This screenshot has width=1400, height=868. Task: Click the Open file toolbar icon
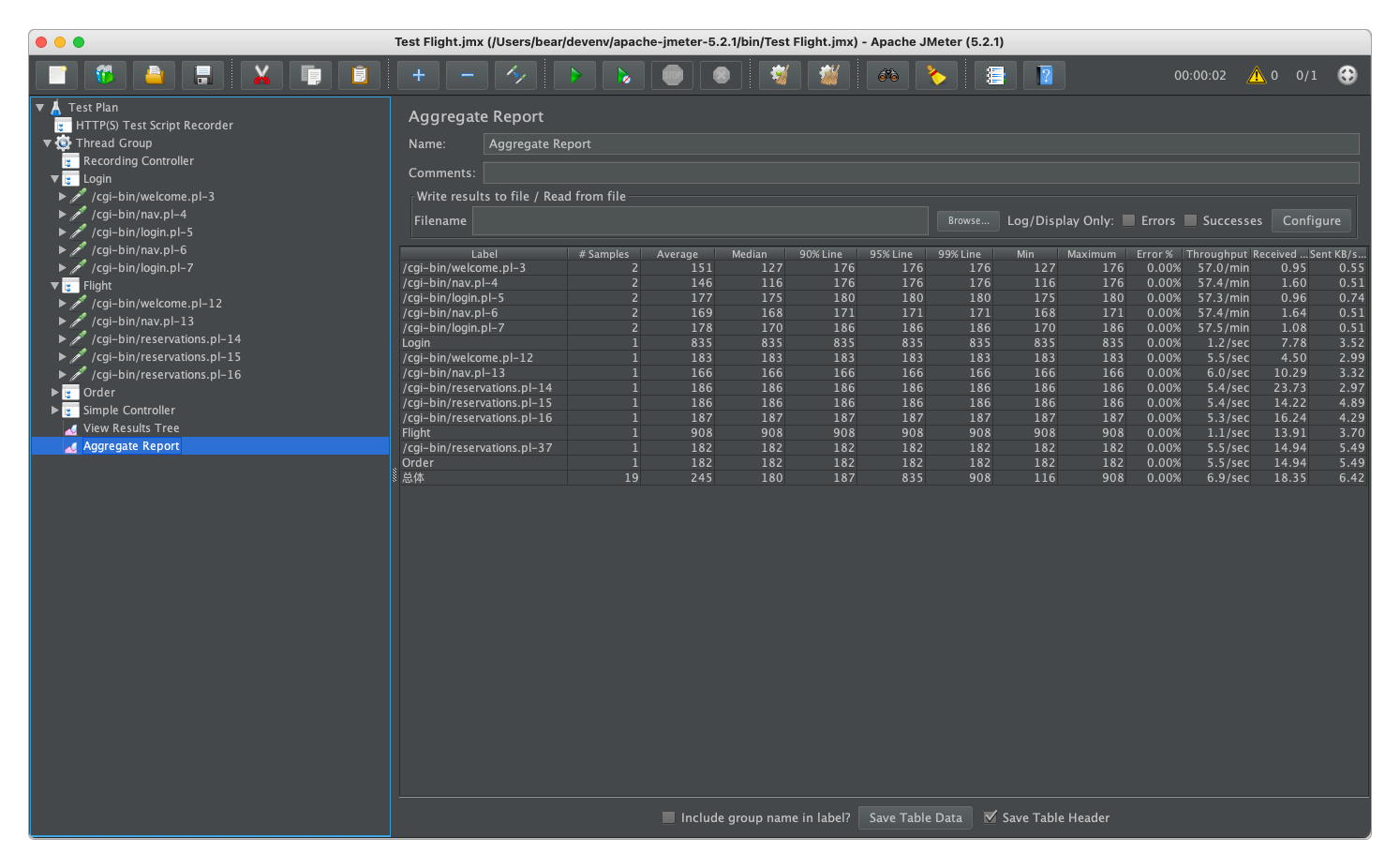(154, 75)
